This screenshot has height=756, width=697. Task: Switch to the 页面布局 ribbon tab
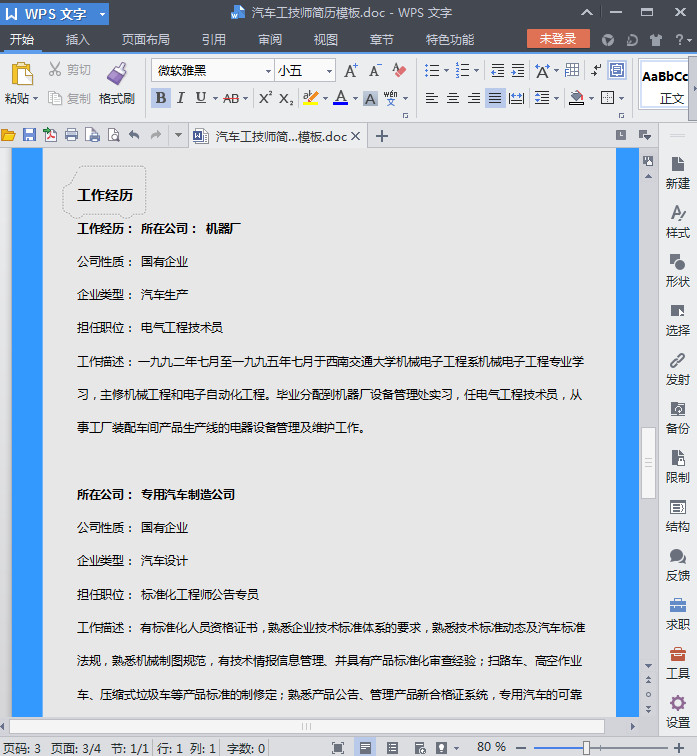146,40
